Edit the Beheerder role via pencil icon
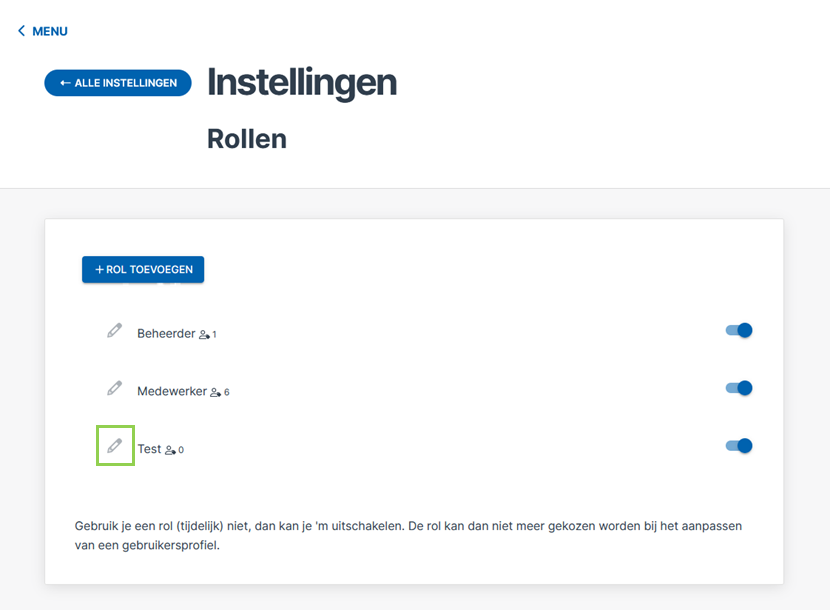The image size is (830, 610). coord(114,330)
